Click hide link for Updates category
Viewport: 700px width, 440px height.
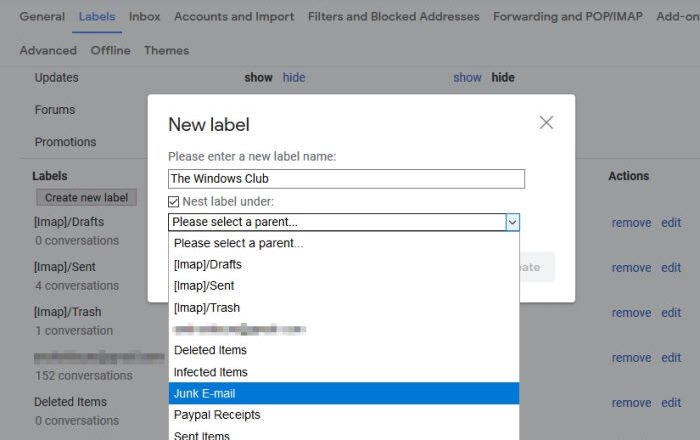pyautogui.click(x=294, y=78)
